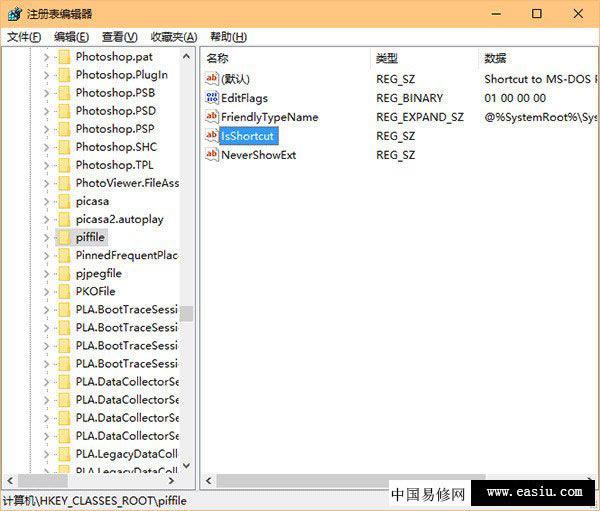
Task: Open the 收藏夹(A) favorites menu
Action: tap(173, 37)
